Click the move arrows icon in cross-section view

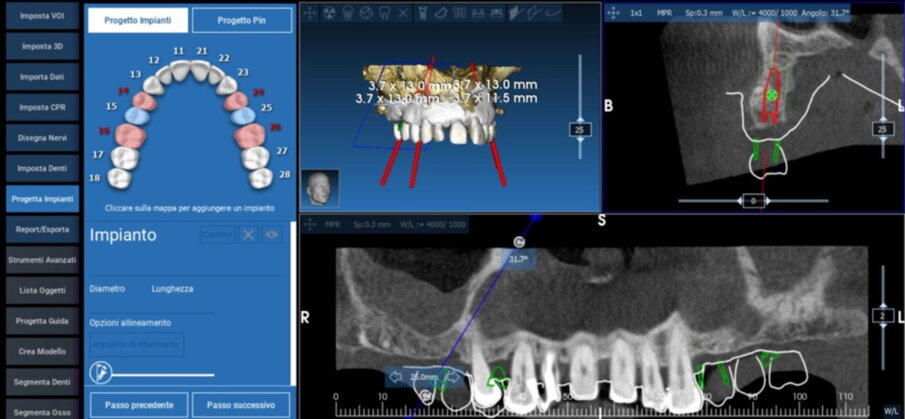(x=615, y=13)
